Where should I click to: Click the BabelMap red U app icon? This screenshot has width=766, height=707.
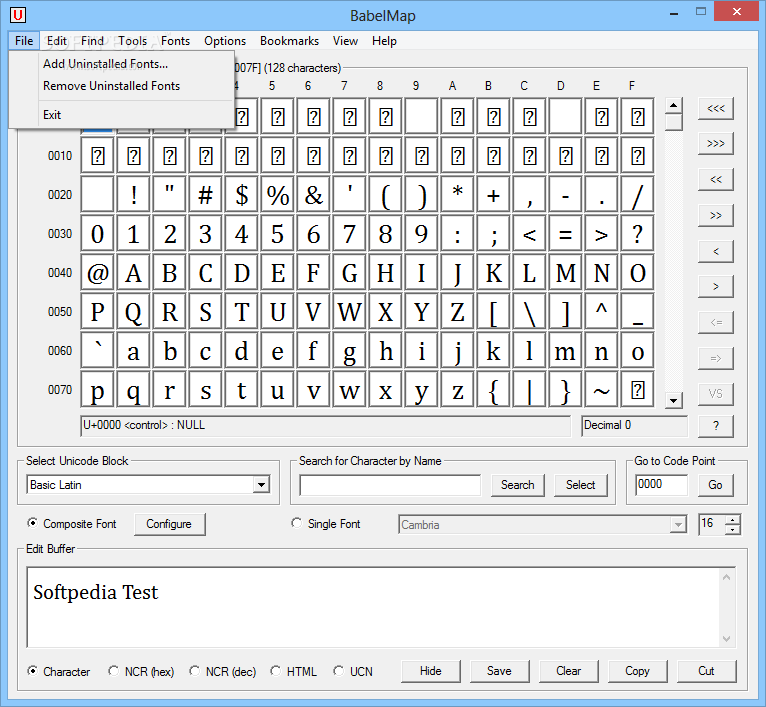(18, 15)
